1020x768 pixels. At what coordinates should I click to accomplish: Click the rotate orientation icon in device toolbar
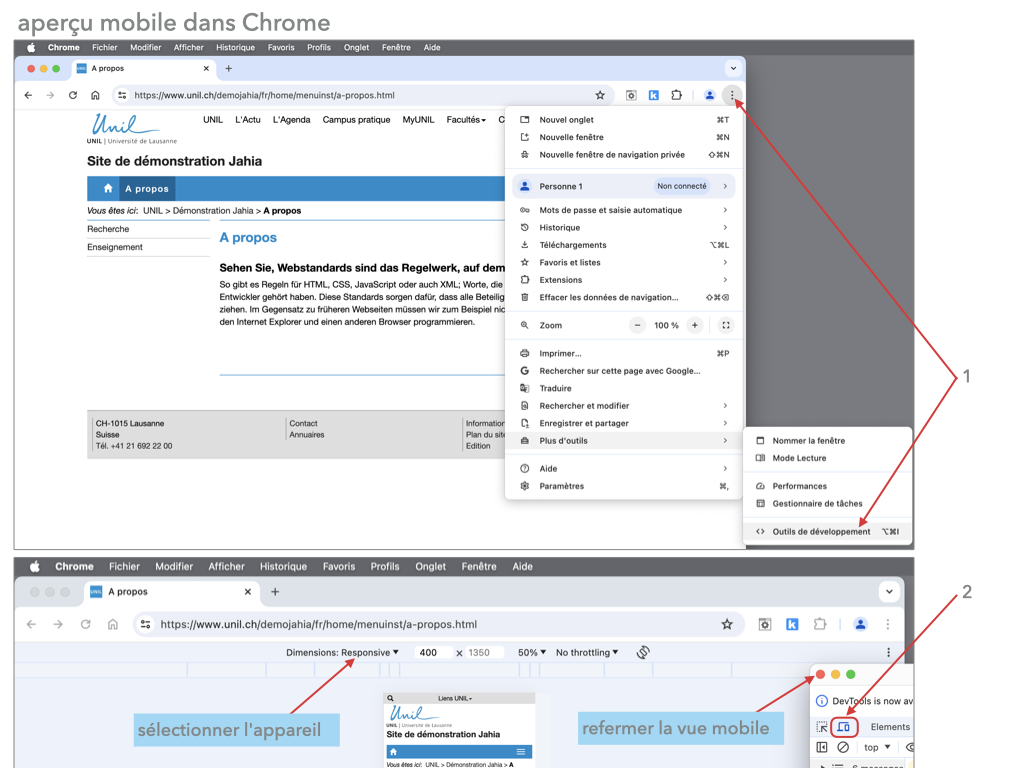(x=643, y=652)
